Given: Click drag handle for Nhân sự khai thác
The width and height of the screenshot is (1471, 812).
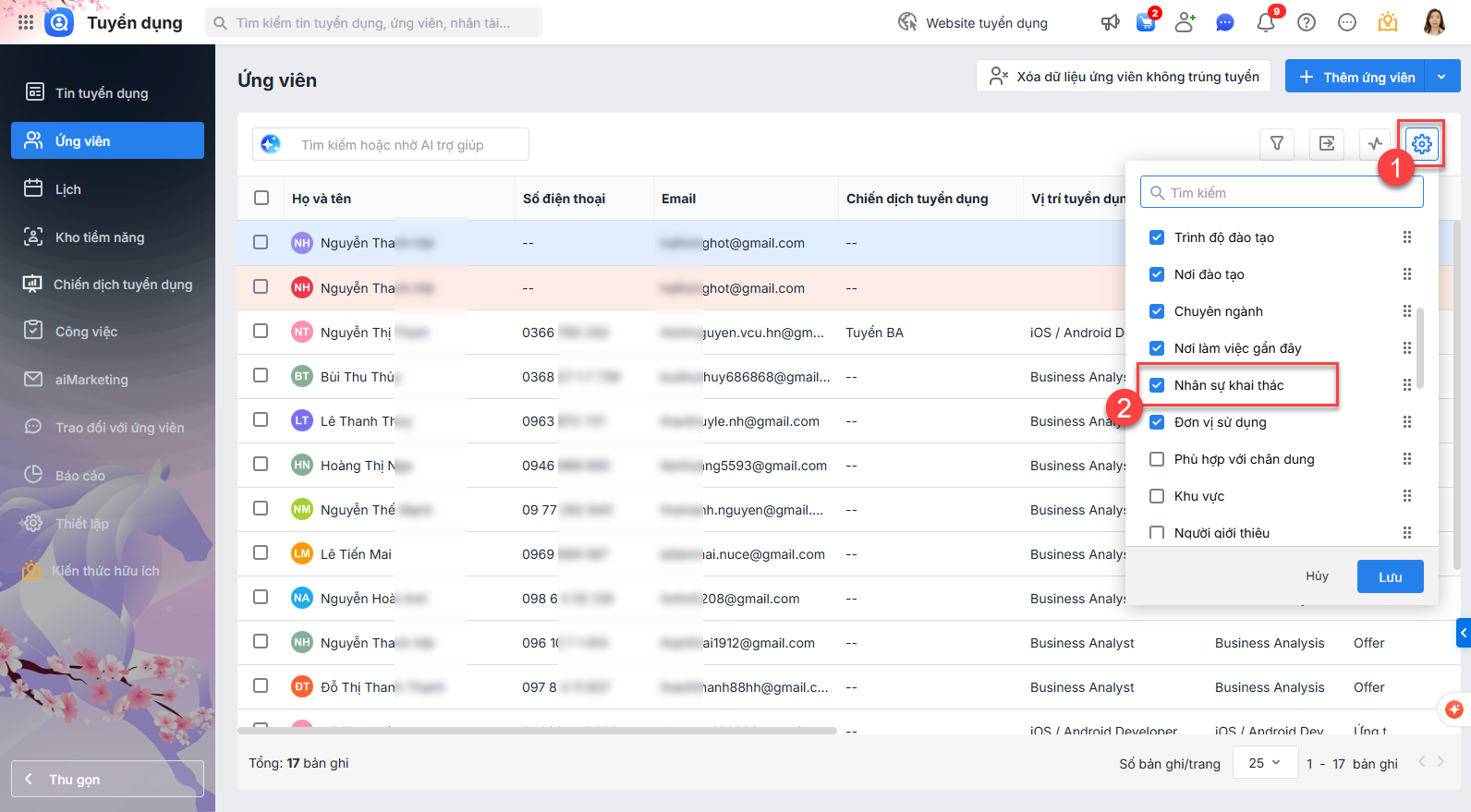Looking at the screenshot, I should [x=1407, y=385].
